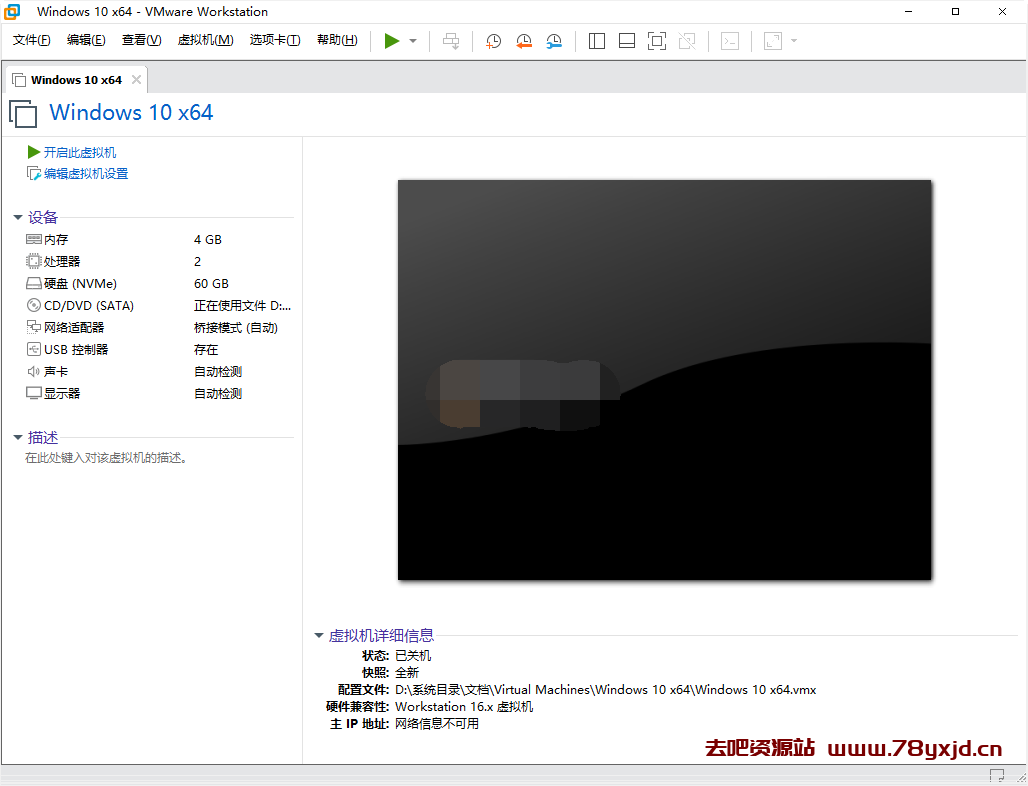Open the power options dropdown arrow
Viewport: 1028px width, 786px height.
[x=413, y=41]
